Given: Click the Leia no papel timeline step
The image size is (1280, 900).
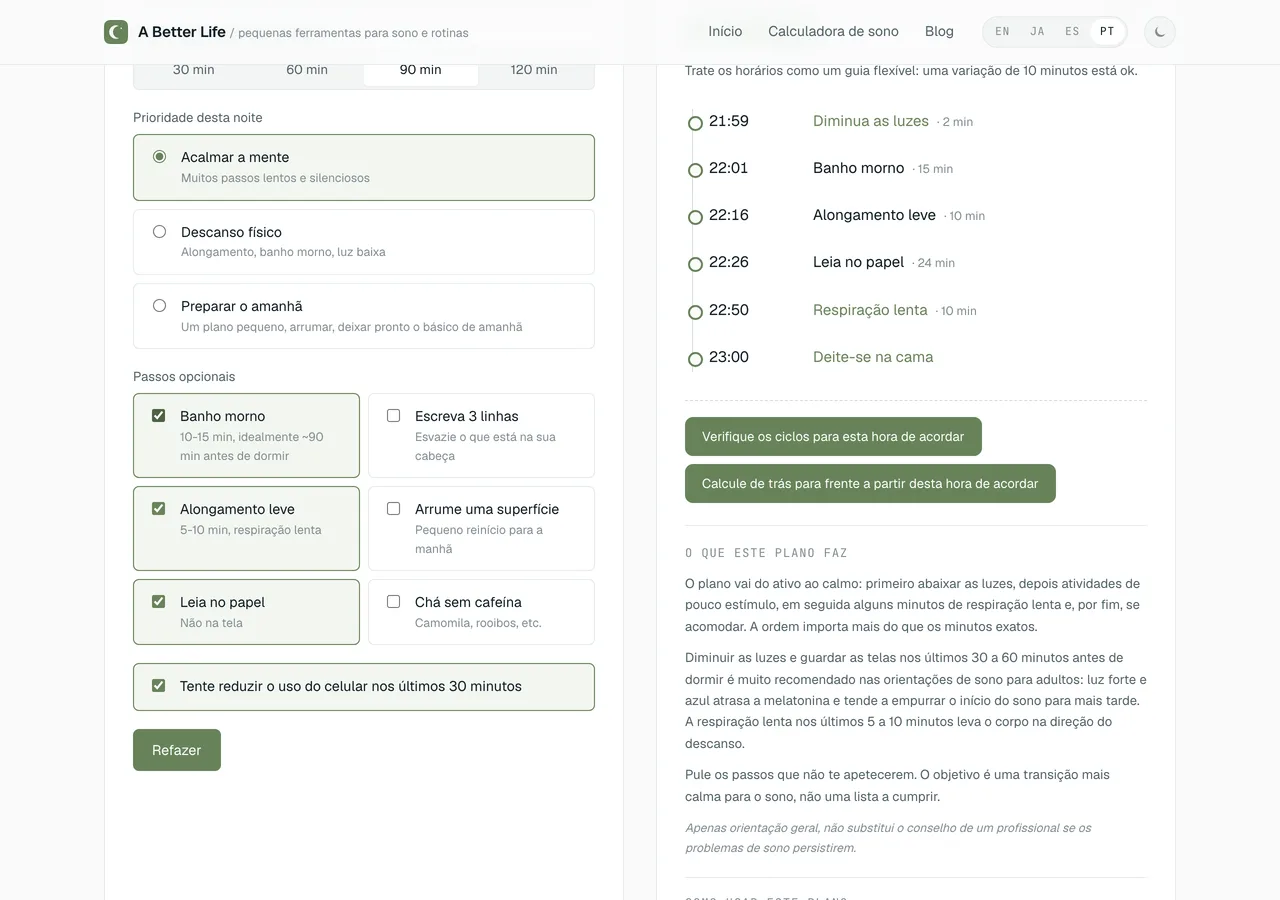Looking at the screenshot, I should (858, 262).
